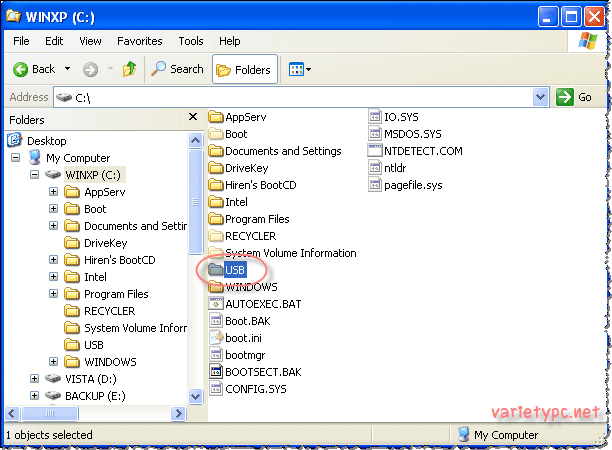Image resolution: width=612 pixels, height=450 pixels.
Task: Open the Favorites menu
Action: pos(140,41)
